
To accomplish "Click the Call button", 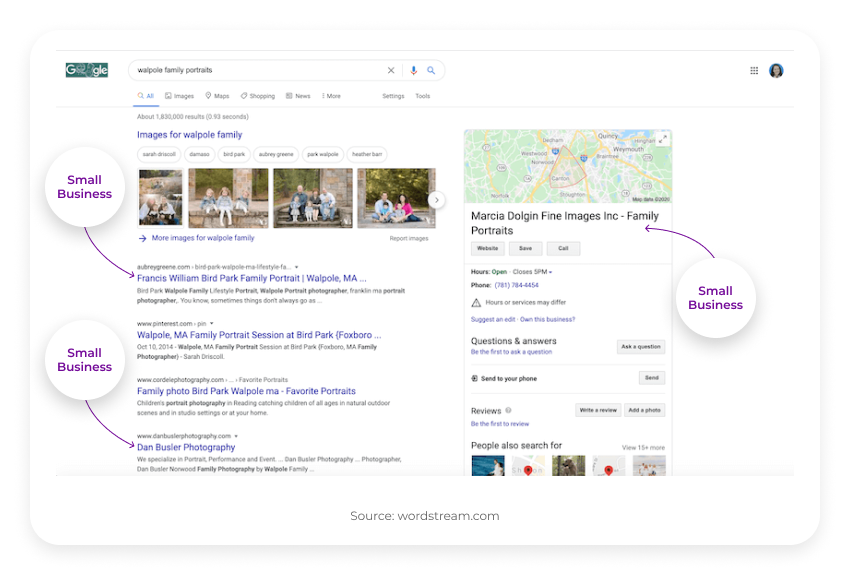I will (563, 248).
